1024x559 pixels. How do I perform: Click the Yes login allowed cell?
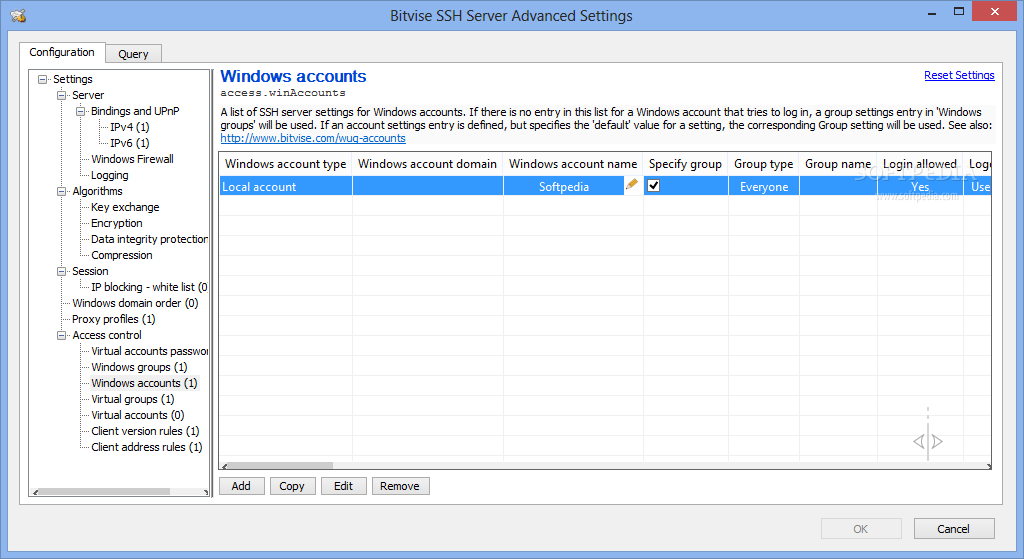[x=920, y=187]
